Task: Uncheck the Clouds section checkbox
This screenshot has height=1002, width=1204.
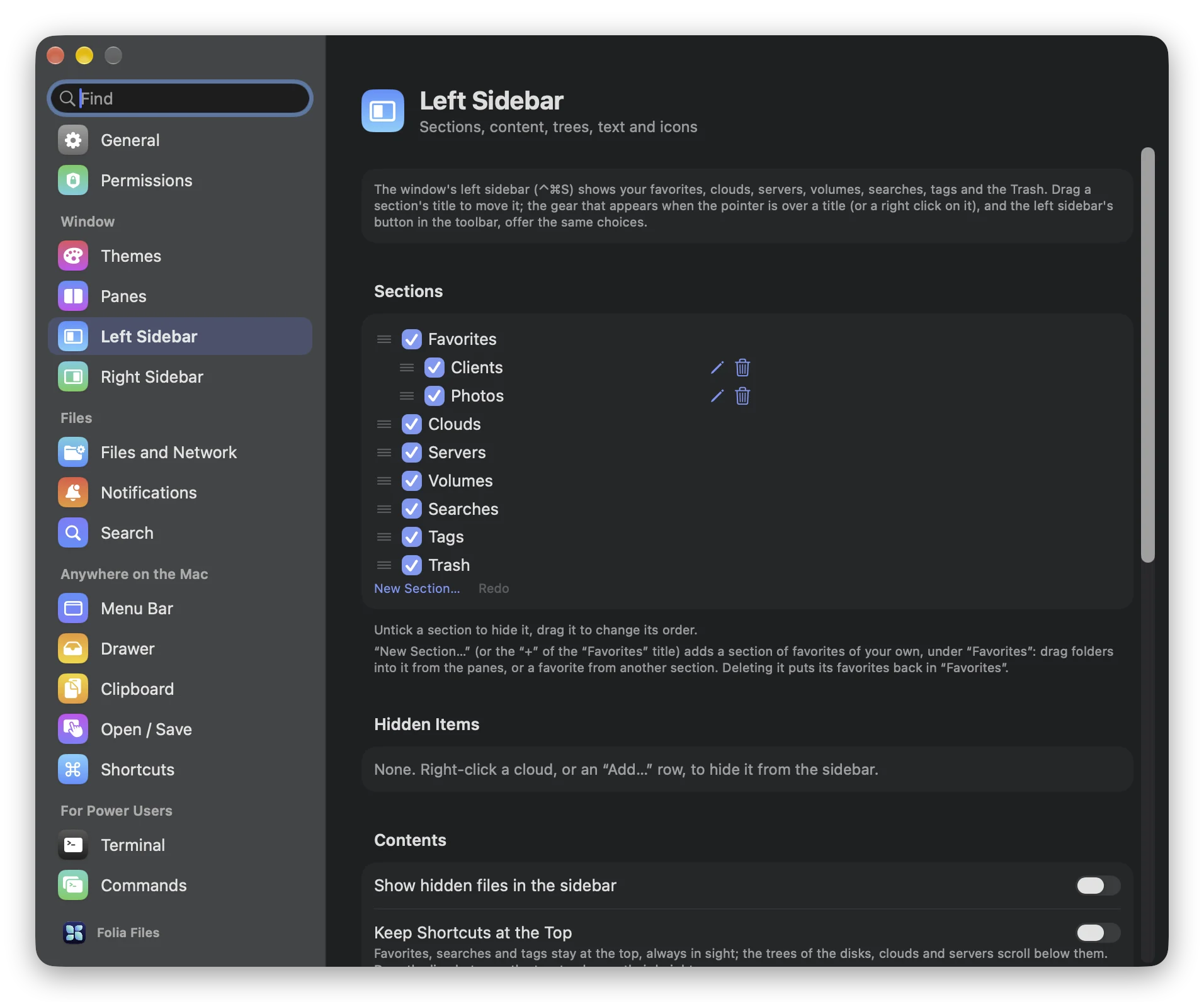Action: pos(412,424)
